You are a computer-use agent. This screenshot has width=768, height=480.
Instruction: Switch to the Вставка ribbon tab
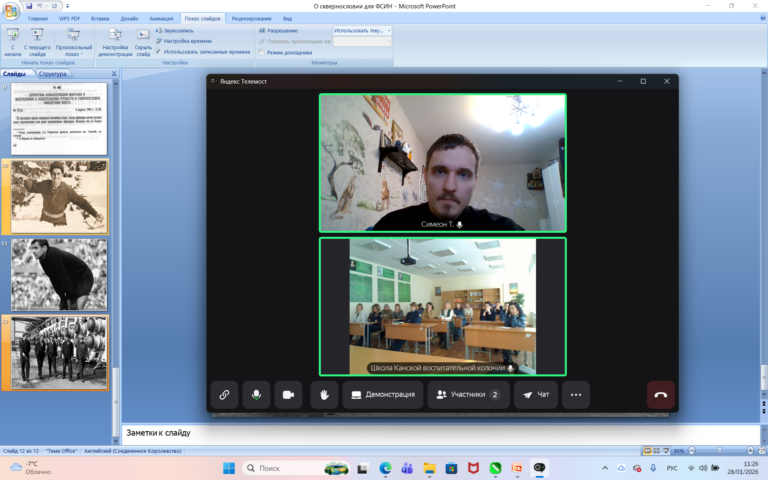click(100, 19)
